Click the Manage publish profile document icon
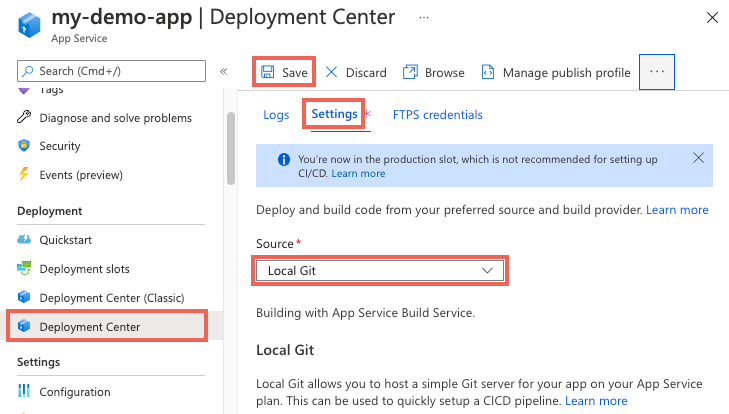 pyautogui.click(x=488, y=72)
